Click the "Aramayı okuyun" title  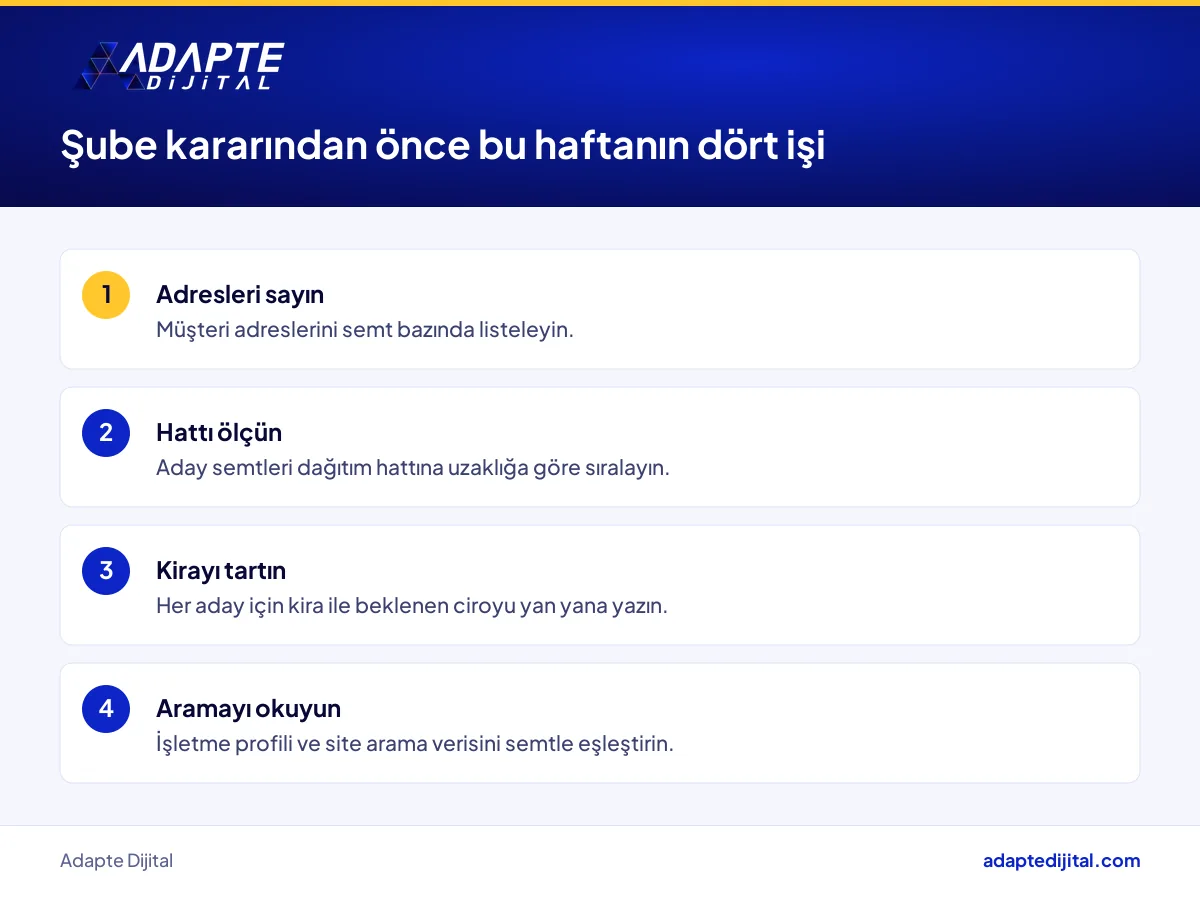click(248, 709)
